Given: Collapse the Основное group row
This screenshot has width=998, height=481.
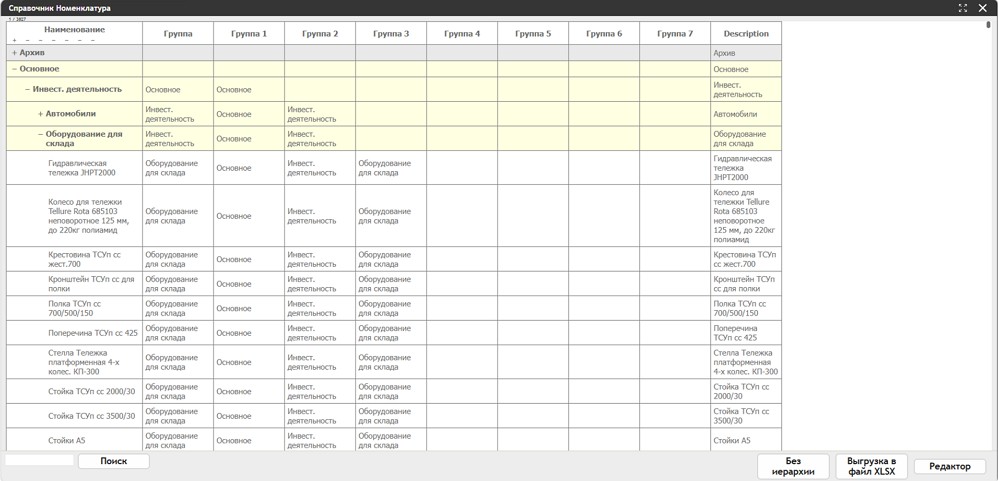Looking at the screenshot, I should pos(15,69).
